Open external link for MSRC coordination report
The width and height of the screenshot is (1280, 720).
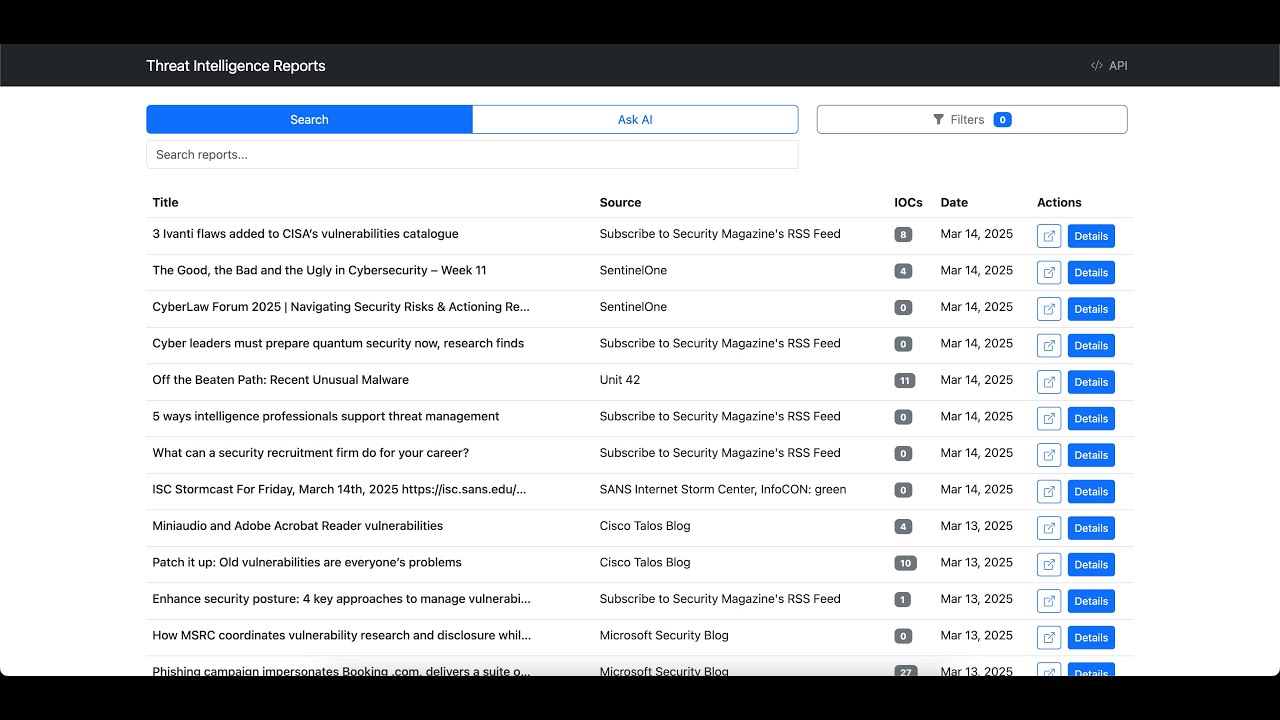(1049, 637)
